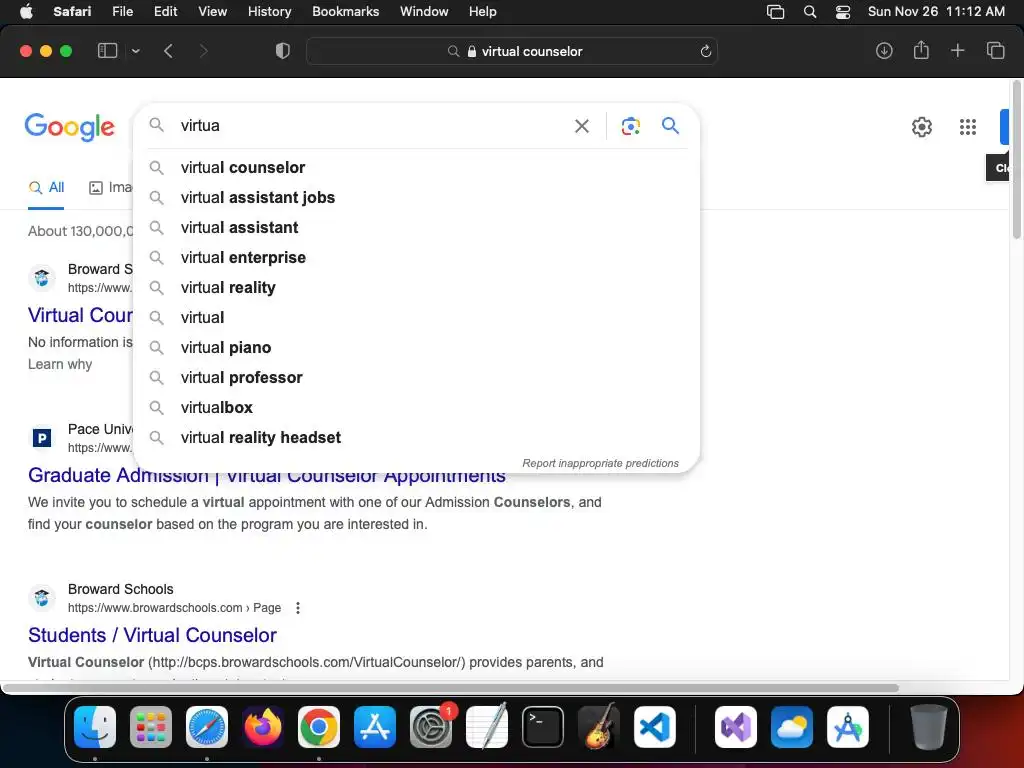Click the vertical page scrollbar
Viewport: 1024px width, 768px height.
pos(1017,159)
